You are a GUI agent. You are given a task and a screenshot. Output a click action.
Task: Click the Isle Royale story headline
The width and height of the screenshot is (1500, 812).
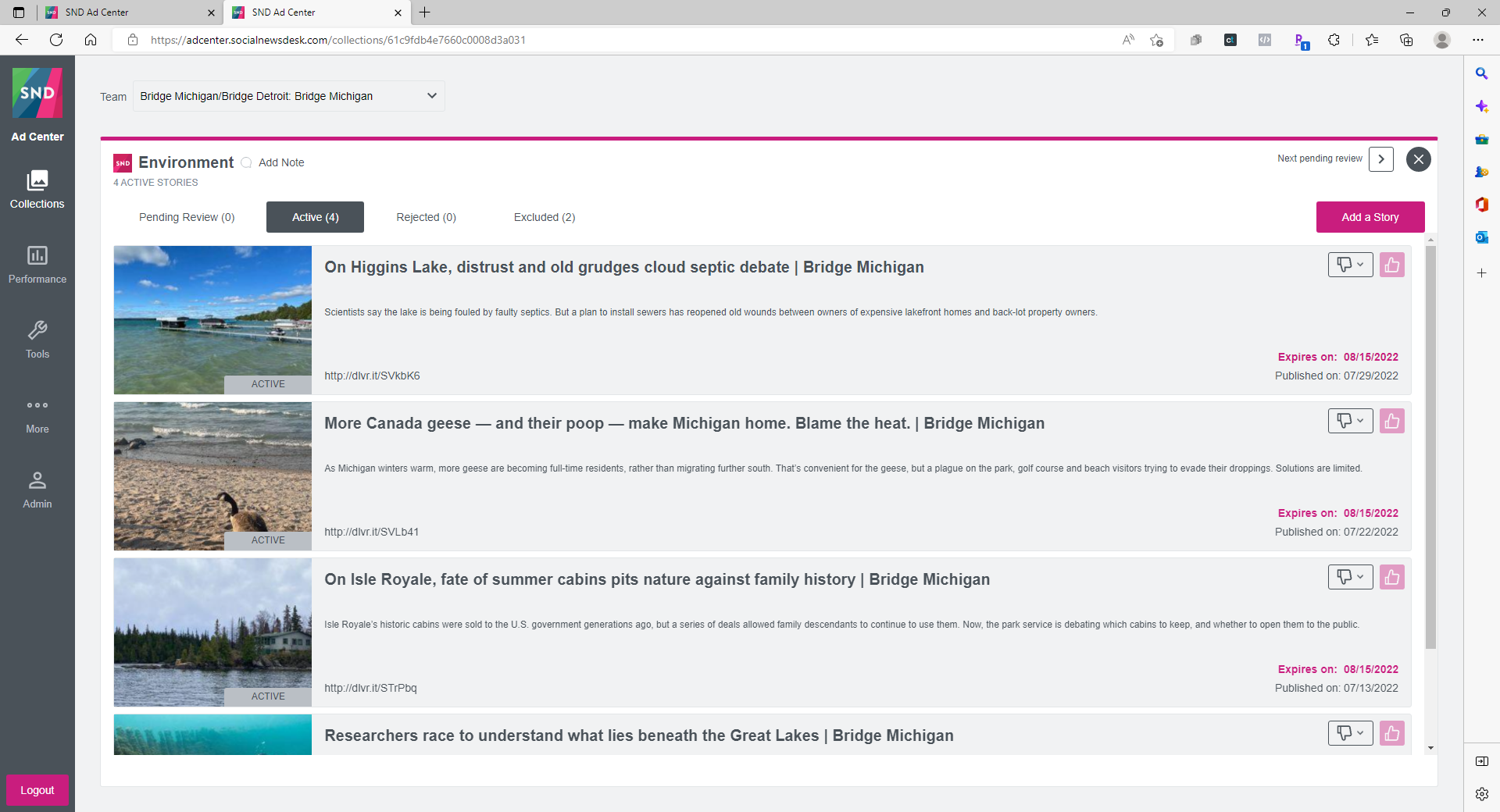pos(657,579)
